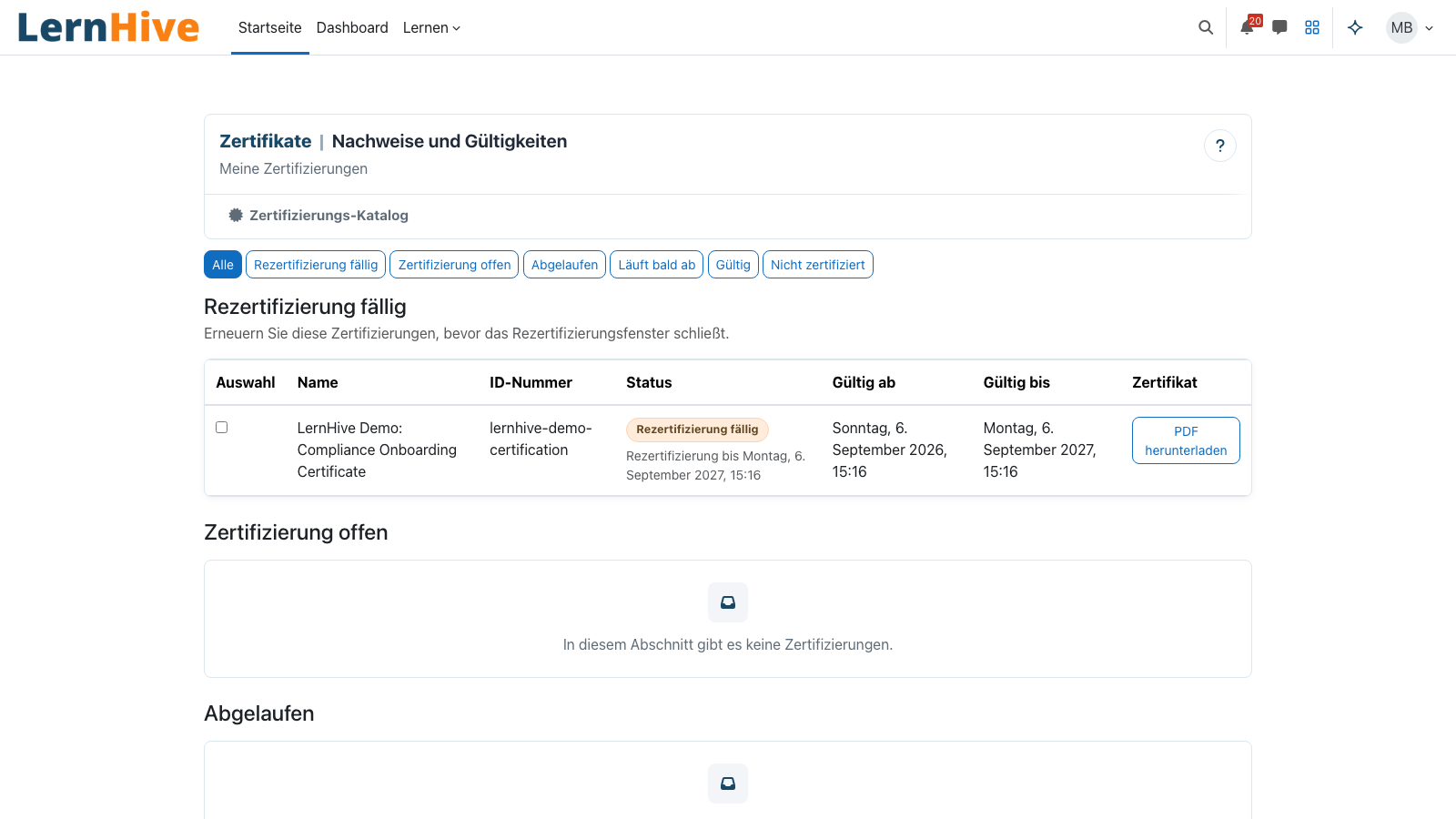The height and width of the screenshot is (819, 1456).
Task: Open the messages chat bubble icon
Action: 1279,27
